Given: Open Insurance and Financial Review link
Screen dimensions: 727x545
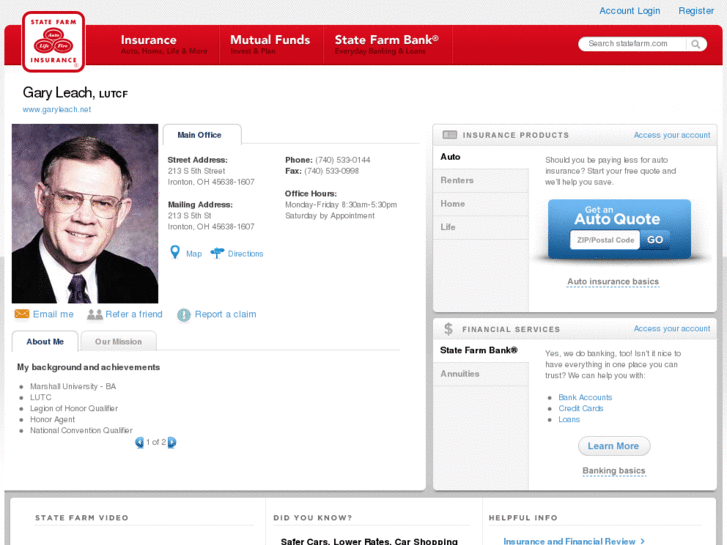Looking at the screenshot, I should tap(574, 541).
